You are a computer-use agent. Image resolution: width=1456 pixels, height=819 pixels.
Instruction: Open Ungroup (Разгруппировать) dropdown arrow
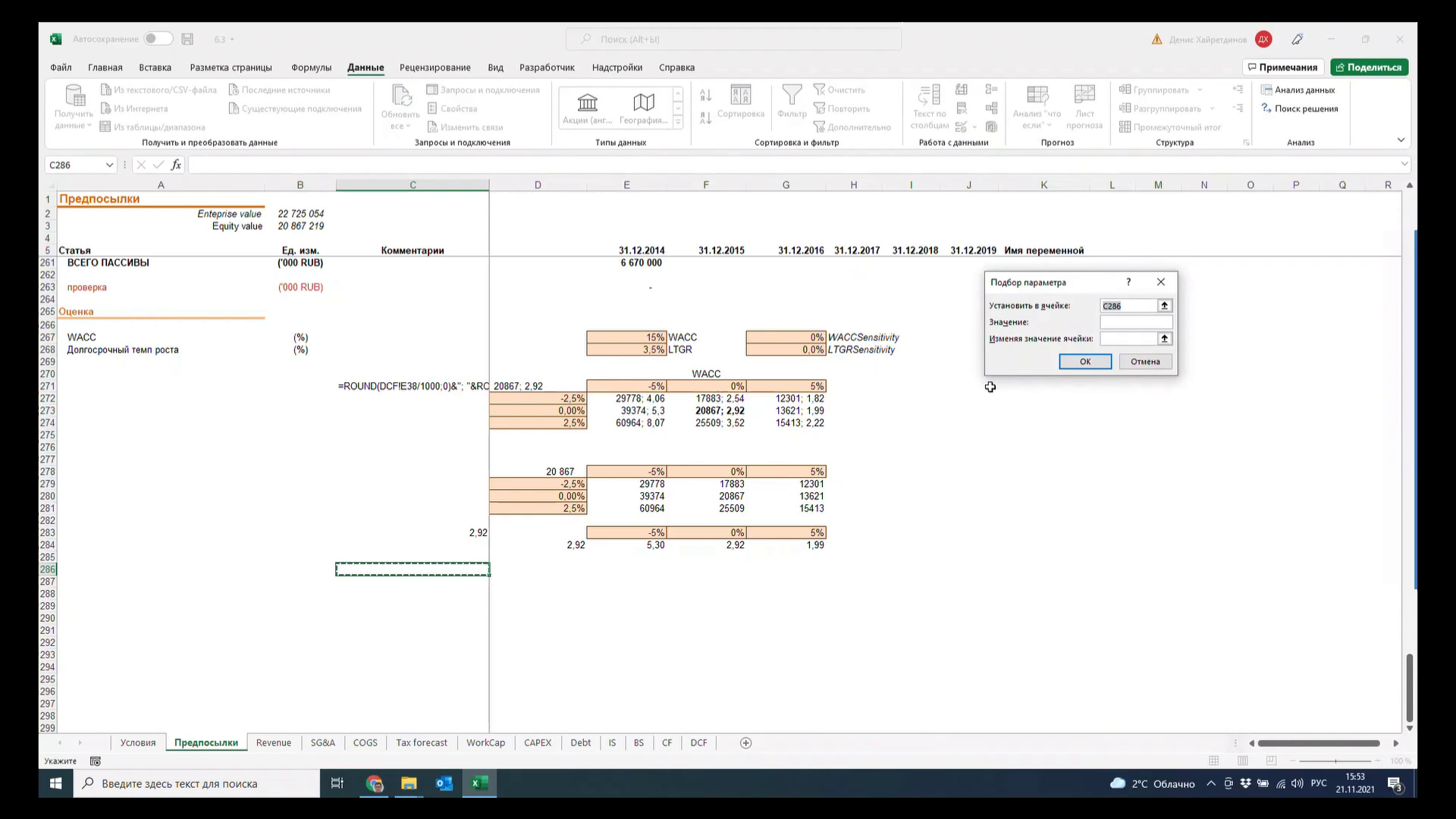tap(1212, 108)
